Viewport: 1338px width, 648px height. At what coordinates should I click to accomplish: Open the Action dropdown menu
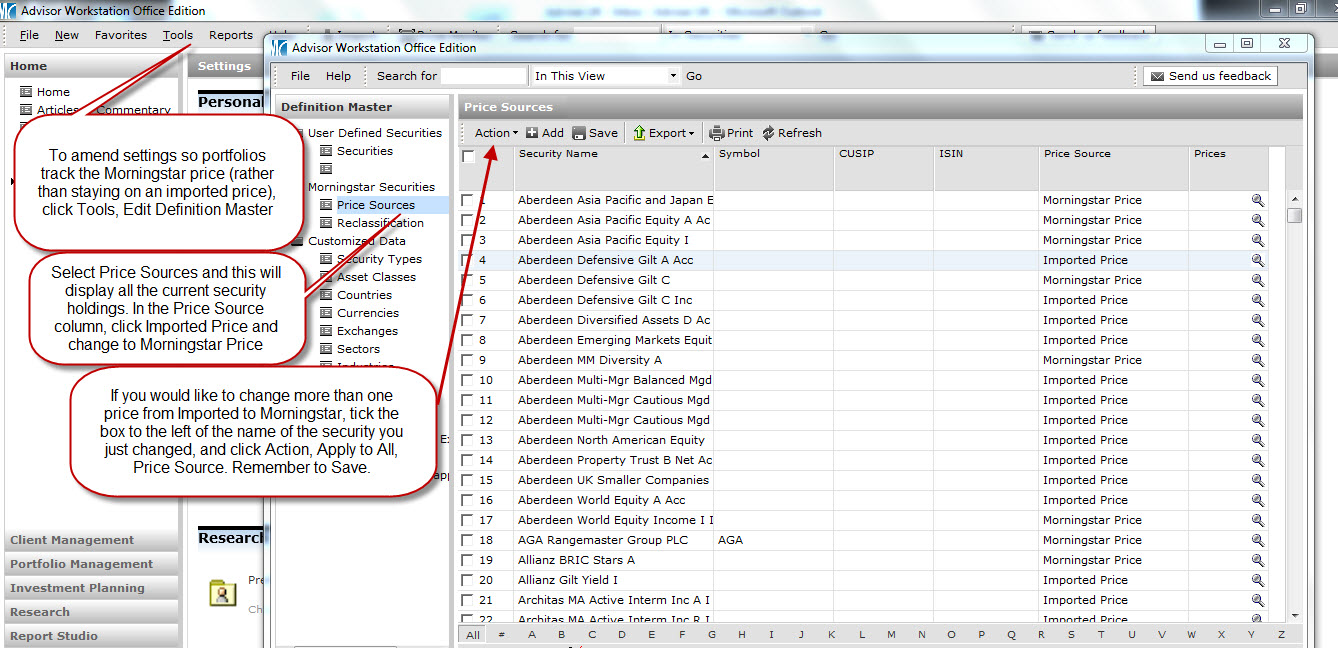point(496,133)
